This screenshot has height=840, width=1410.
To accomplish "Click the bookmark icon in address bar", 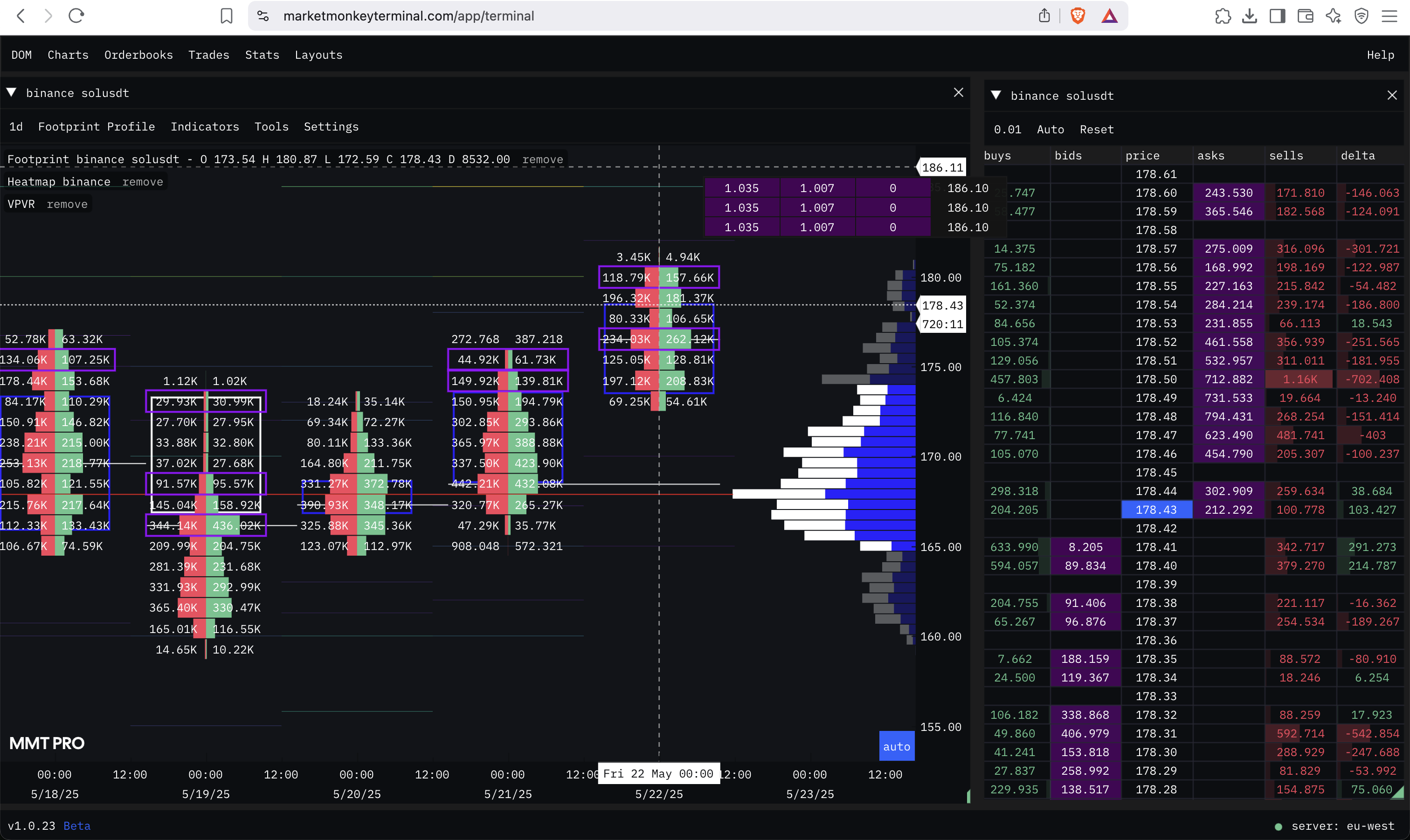I will pyautogui.click(x=227, y=16).
